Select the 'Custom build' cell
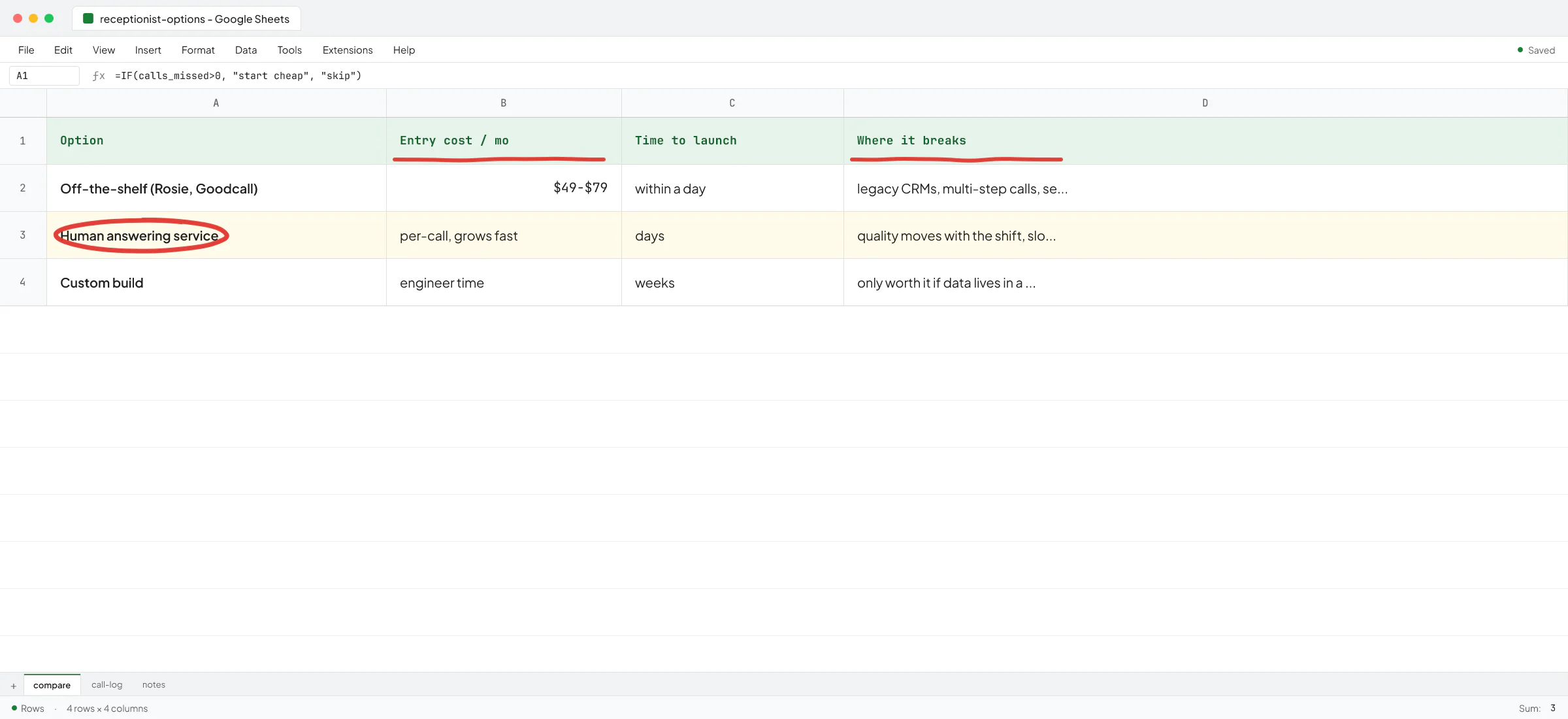The width and height of the screenshot is (1568, 719). click(216, 282)
